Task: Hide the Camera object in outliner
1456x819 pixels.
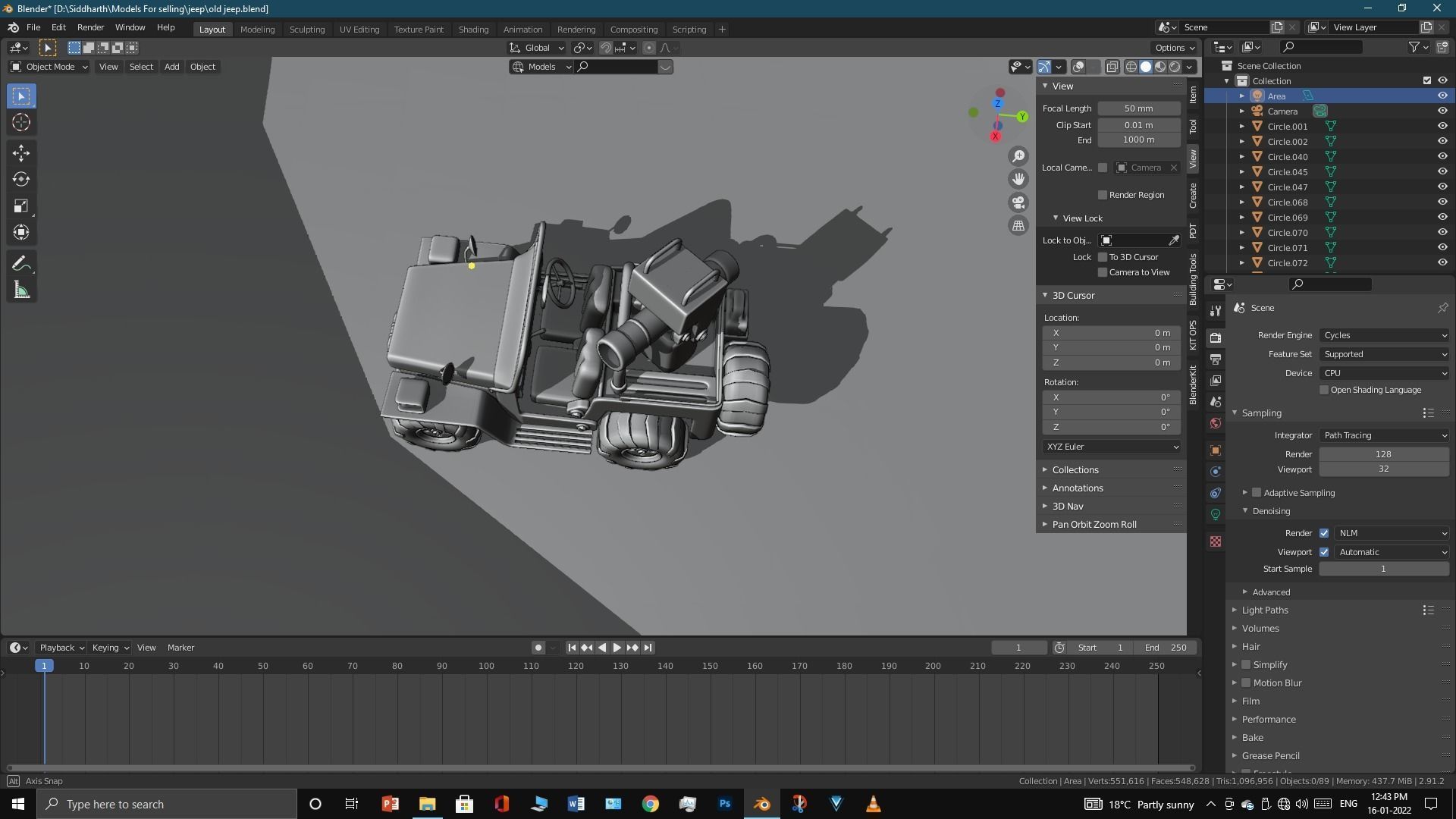Action: click(1442, 111)
